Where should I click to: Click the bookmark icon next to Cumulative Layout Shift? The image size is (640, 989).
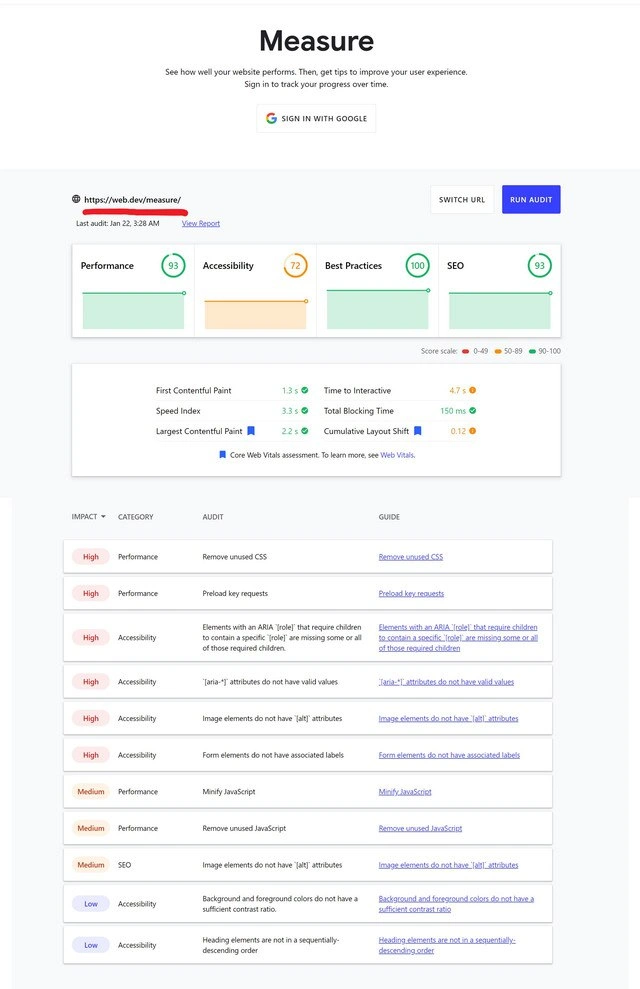point(417,431)
